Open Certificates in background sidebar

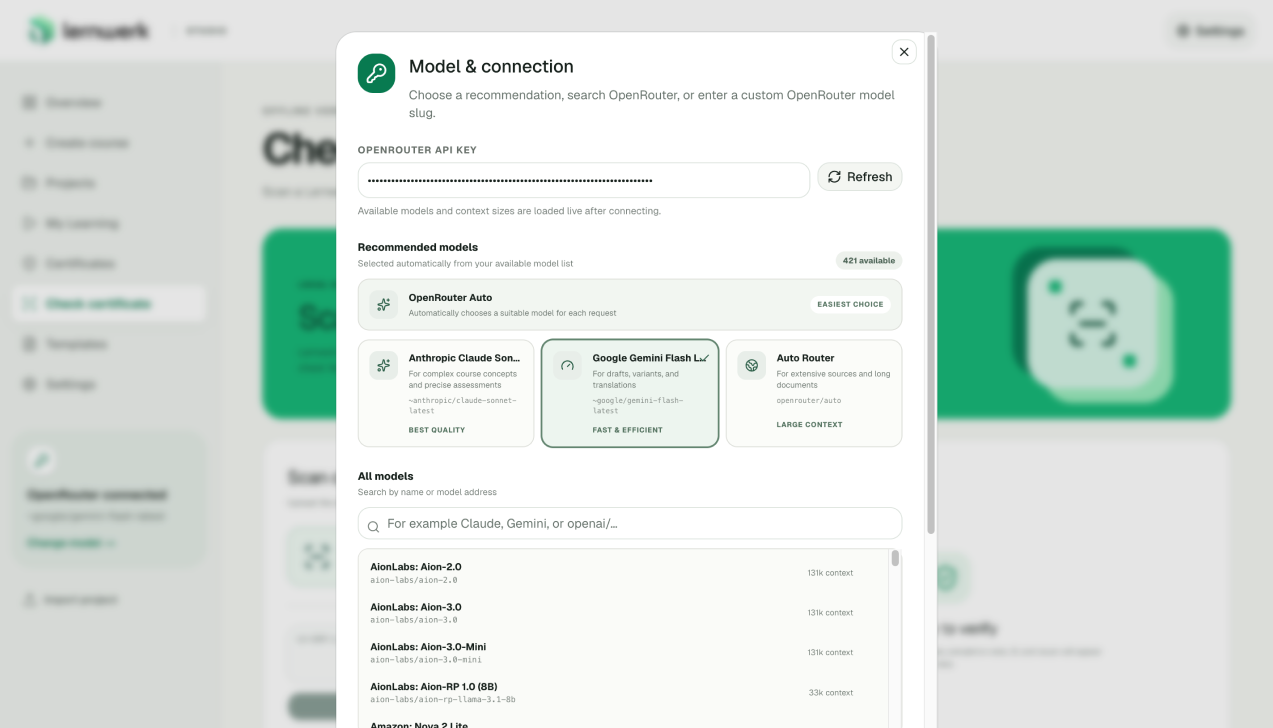pyautogui.click(x=110, y=264)
